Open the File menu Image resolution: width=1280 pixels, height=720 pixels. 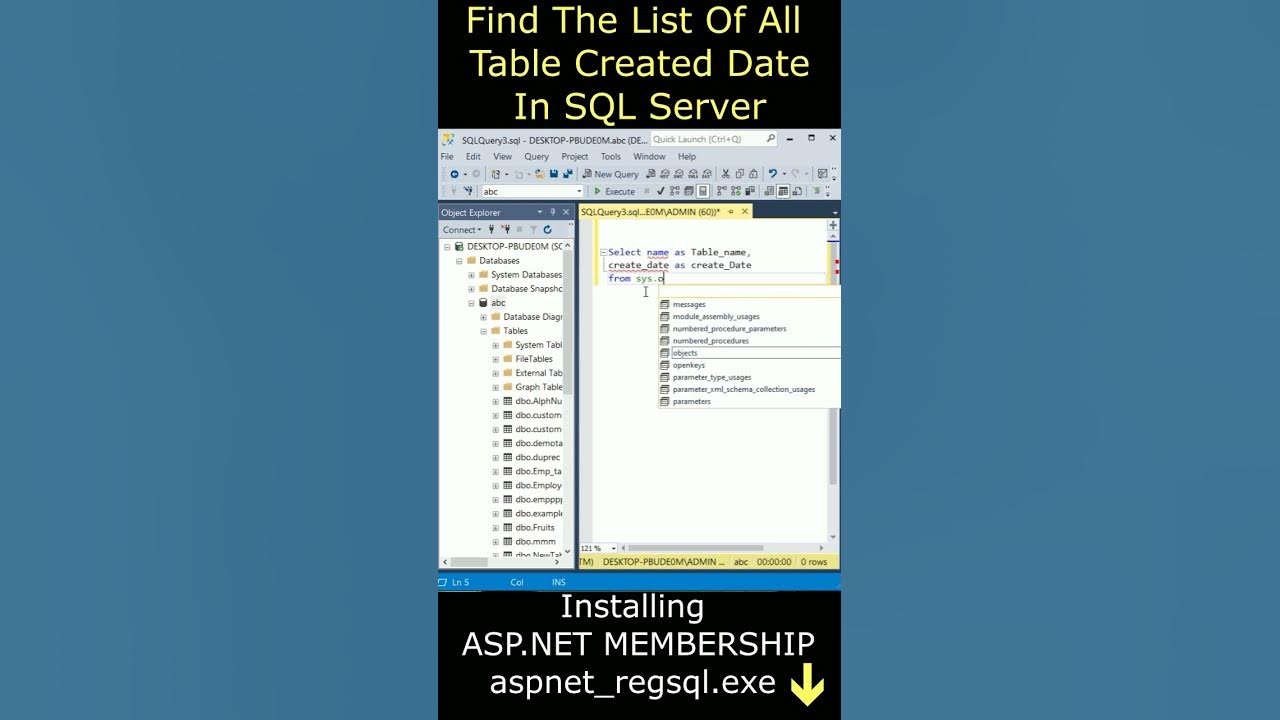point(447,157)
